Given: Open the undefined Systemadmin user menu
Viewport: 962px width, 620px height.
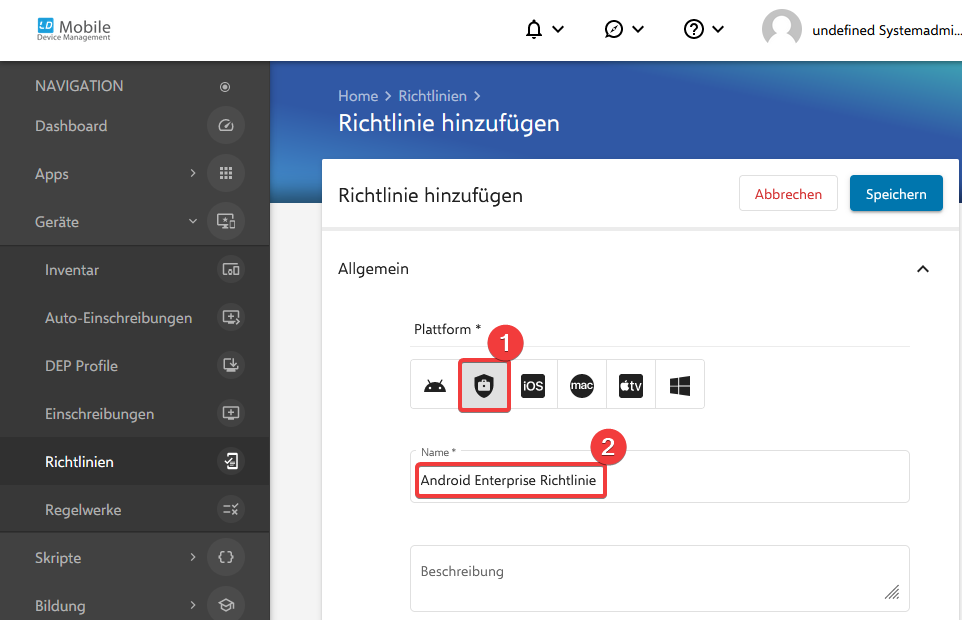Looking at the screenshot, I should (886, 30).
